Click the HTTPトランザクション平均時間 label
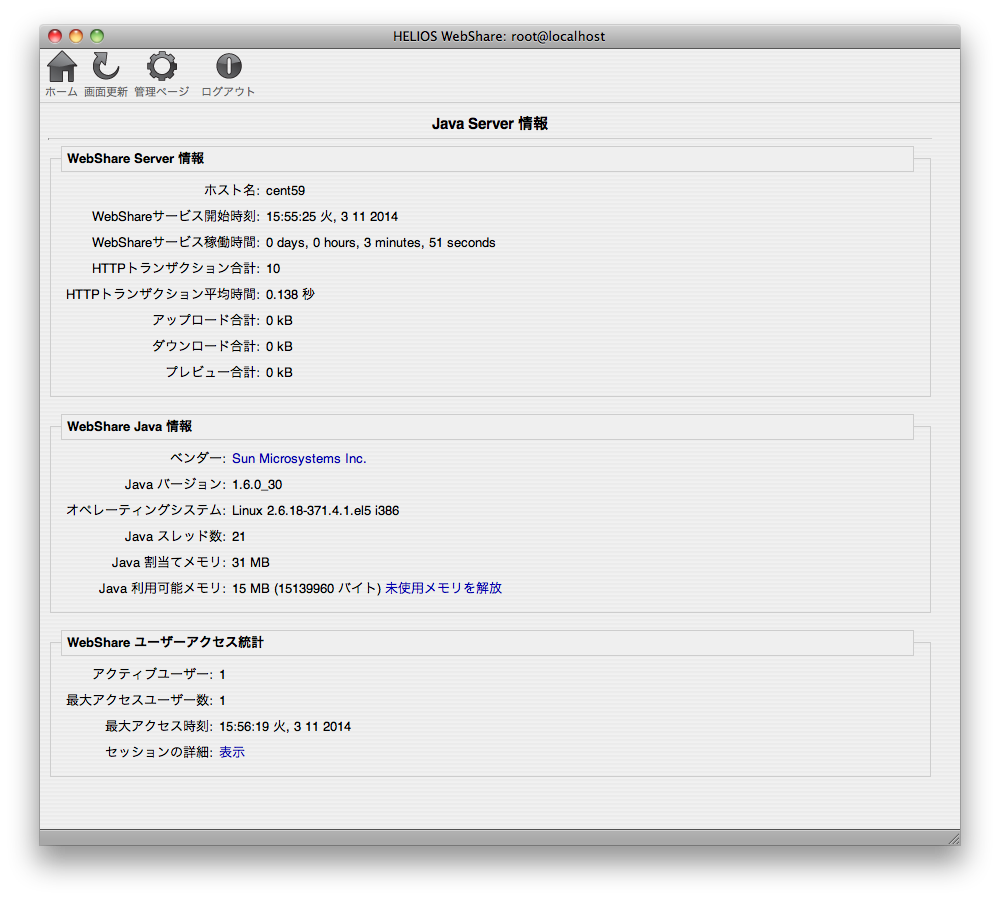Image resolution: width=1000 pixels, height=900 pixels. click(x=163, y=295)
